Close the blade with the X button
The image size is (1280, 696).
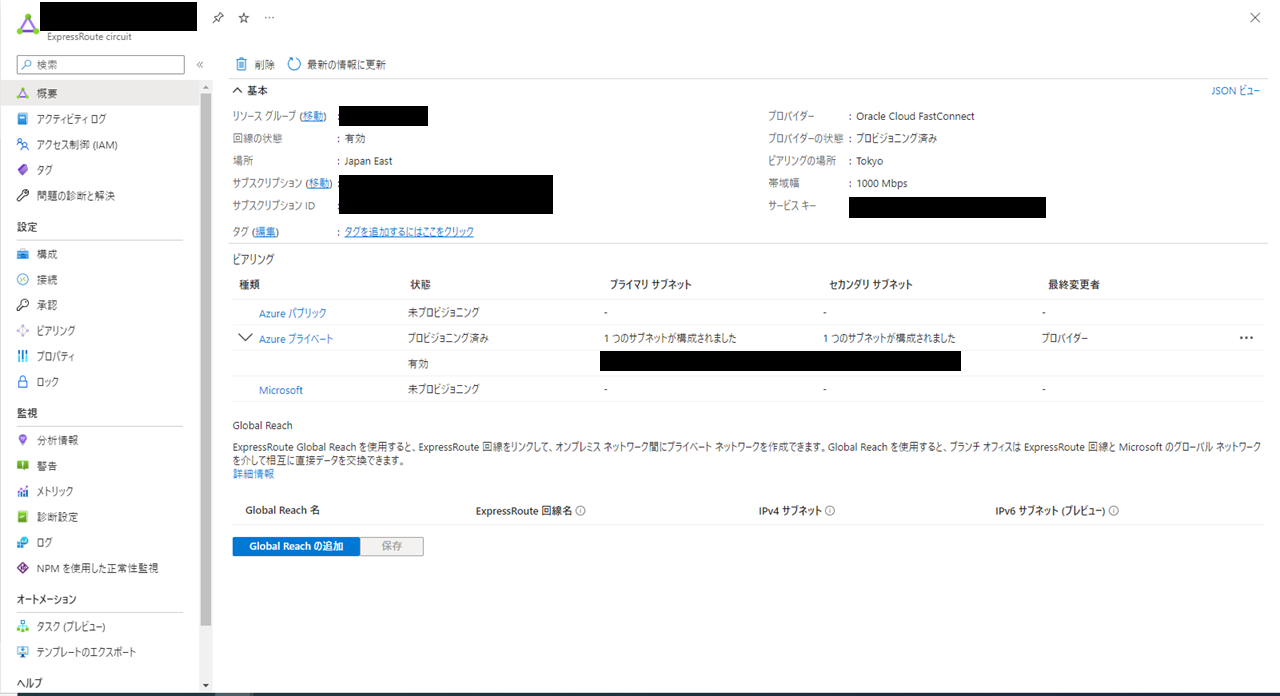click(x=1255, y=18)
